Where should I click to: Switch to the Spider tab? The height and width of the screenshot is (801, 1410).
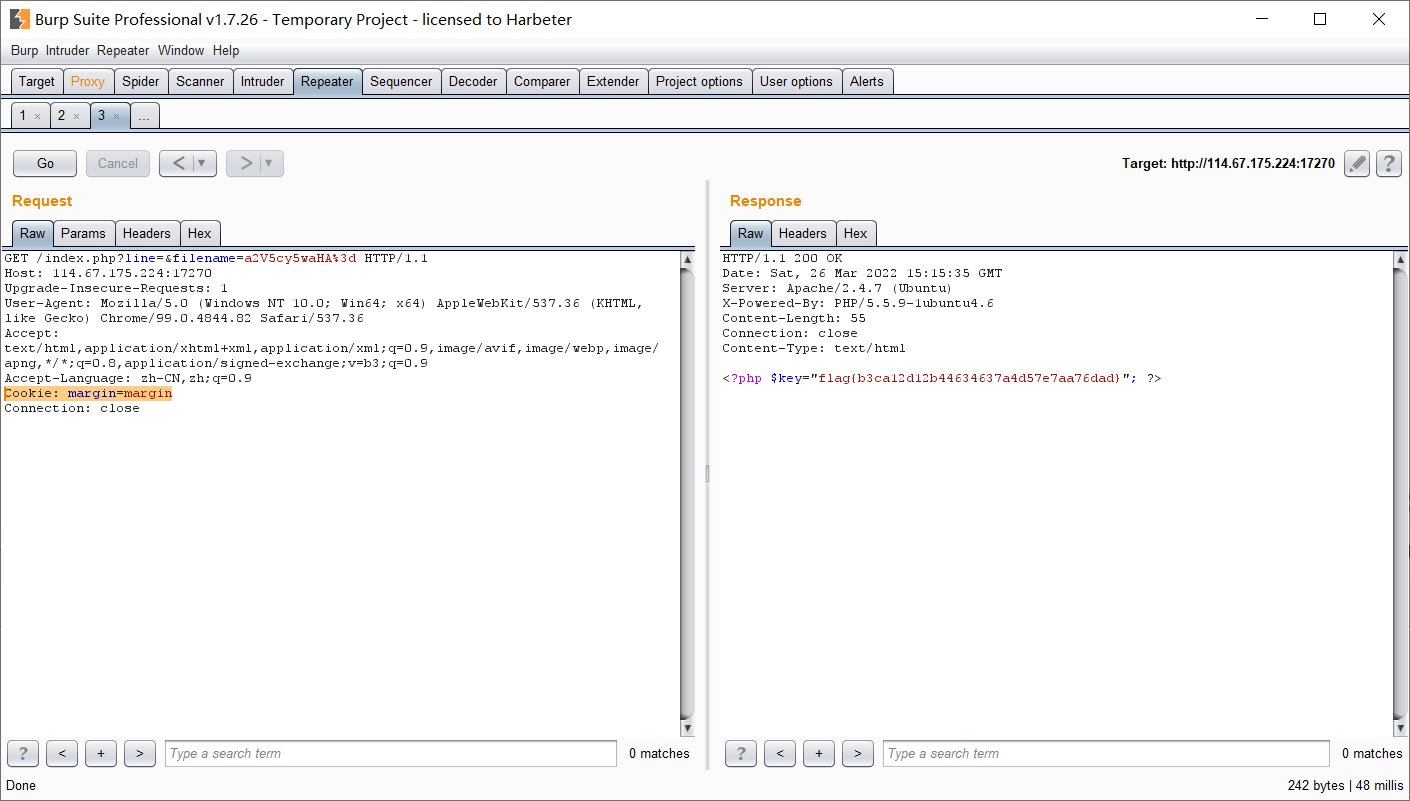pyautogui.click(x=141, y=82)
